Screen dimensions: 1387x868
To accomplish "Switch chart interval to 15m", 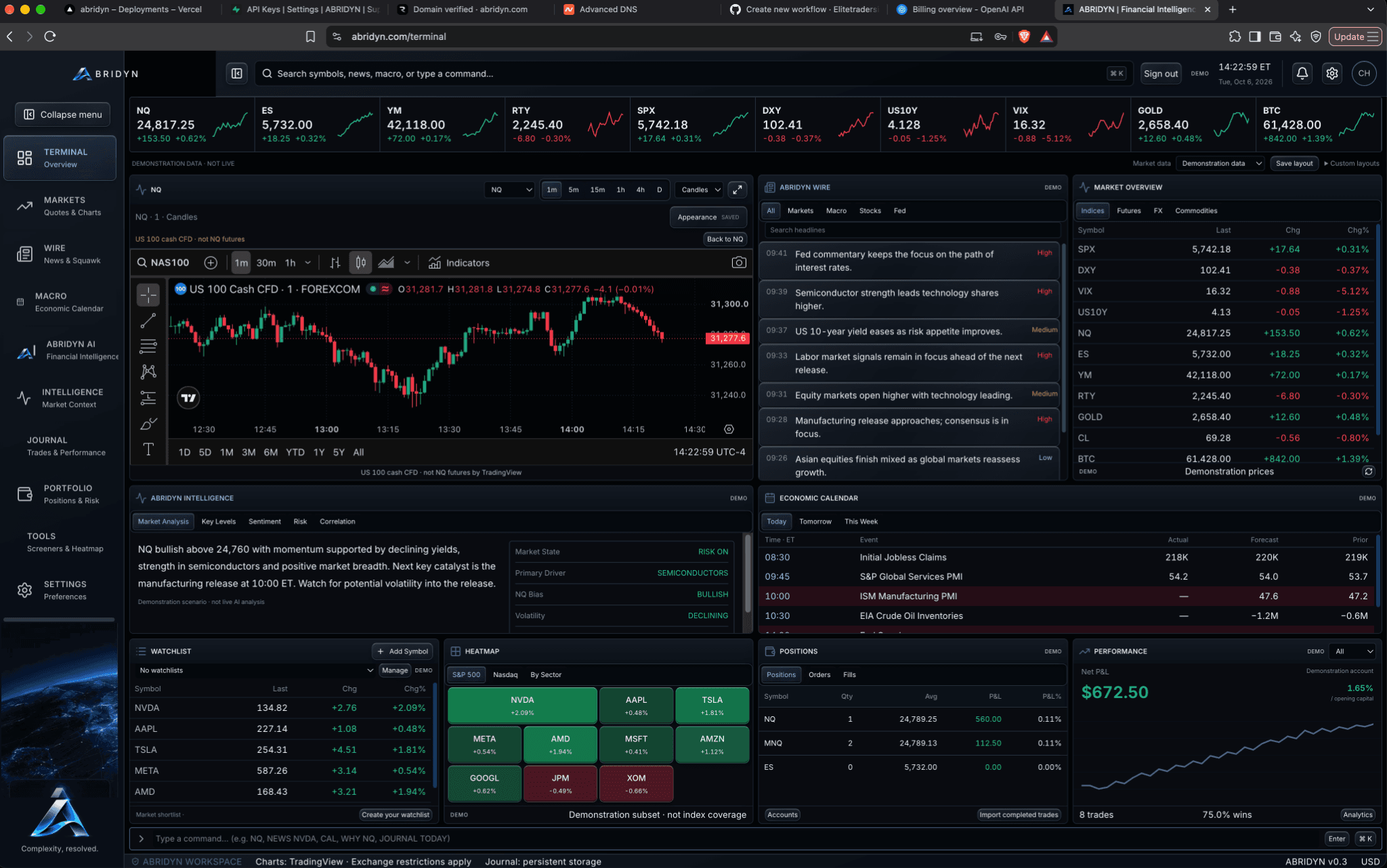I will [597, 190].
